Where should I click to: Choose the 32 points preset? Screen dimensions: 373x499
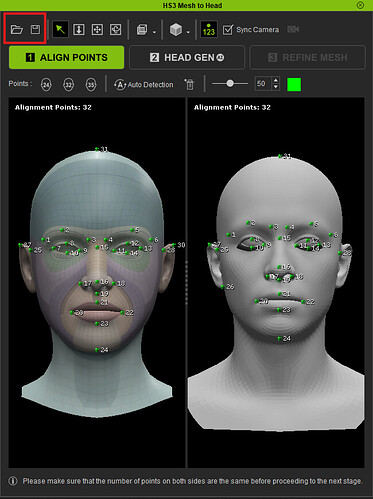pyautogui.click(x=68, y=85)
